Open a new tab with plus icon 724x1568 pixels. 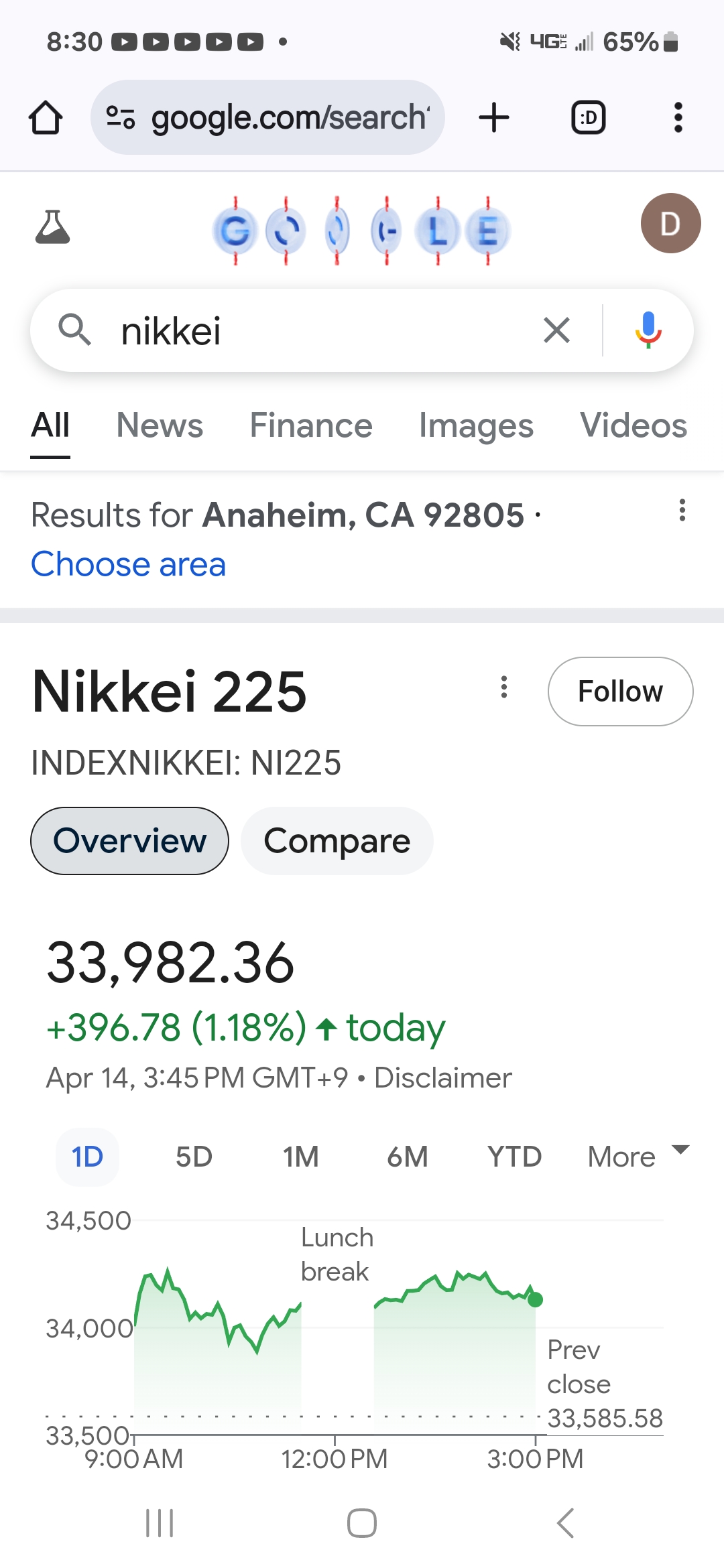tap(494, 118)
